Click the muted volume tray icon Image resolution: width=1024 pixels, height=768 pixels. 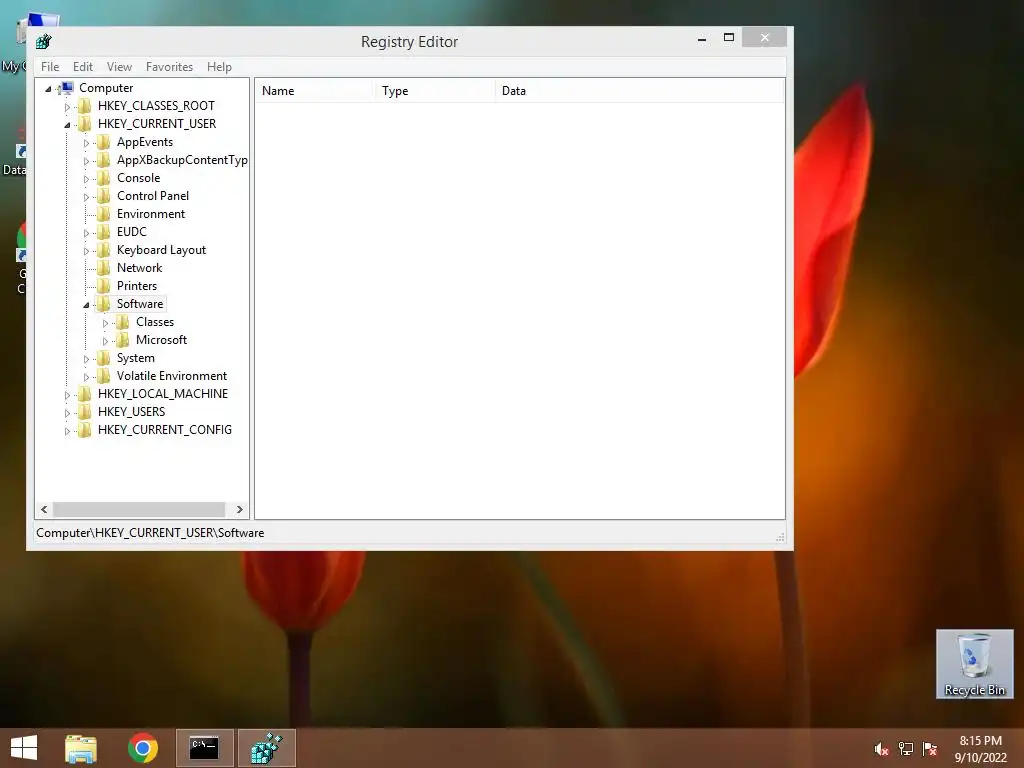[882, 749]
